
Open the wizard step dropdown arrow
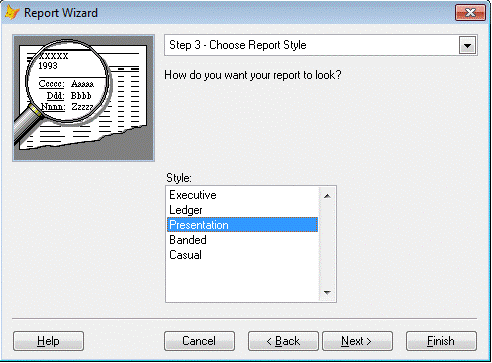[467, 45]
